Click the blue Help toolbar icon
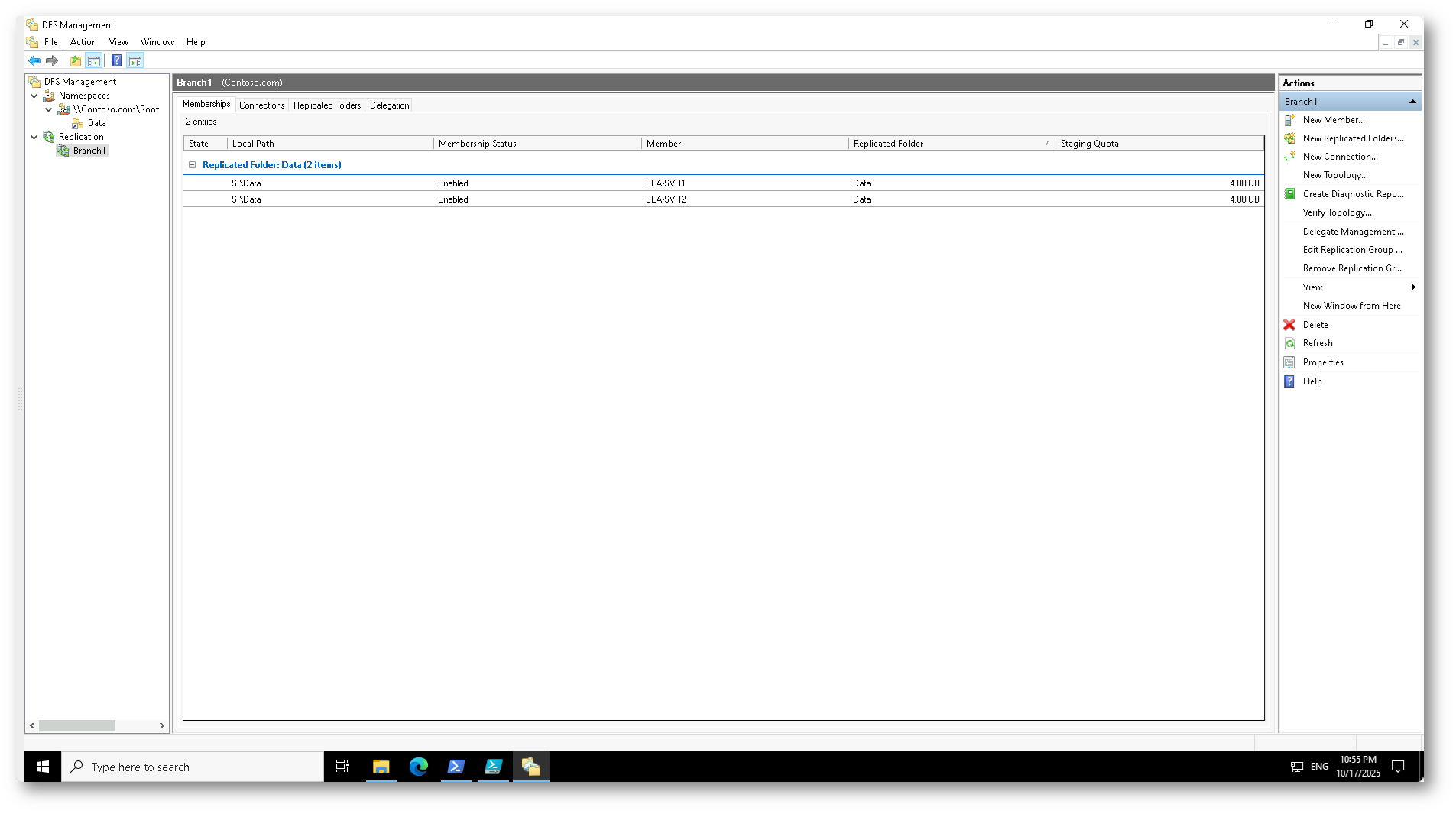This screenshot has width=1456, height=814. [116, 61]
